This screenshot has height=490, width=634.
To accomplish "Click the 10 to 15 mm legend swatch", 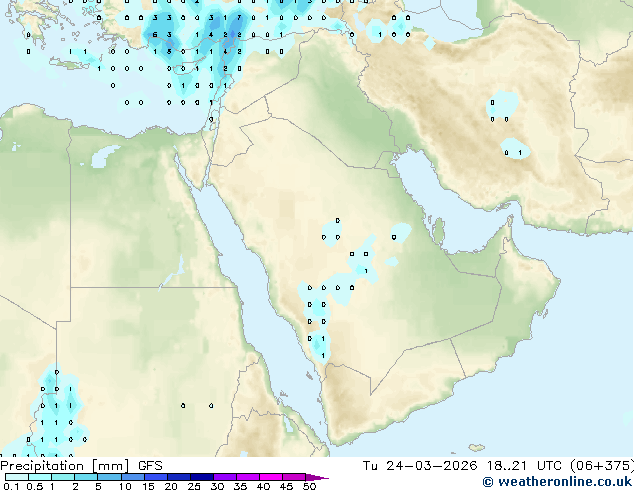I will (x=133, y=477).
